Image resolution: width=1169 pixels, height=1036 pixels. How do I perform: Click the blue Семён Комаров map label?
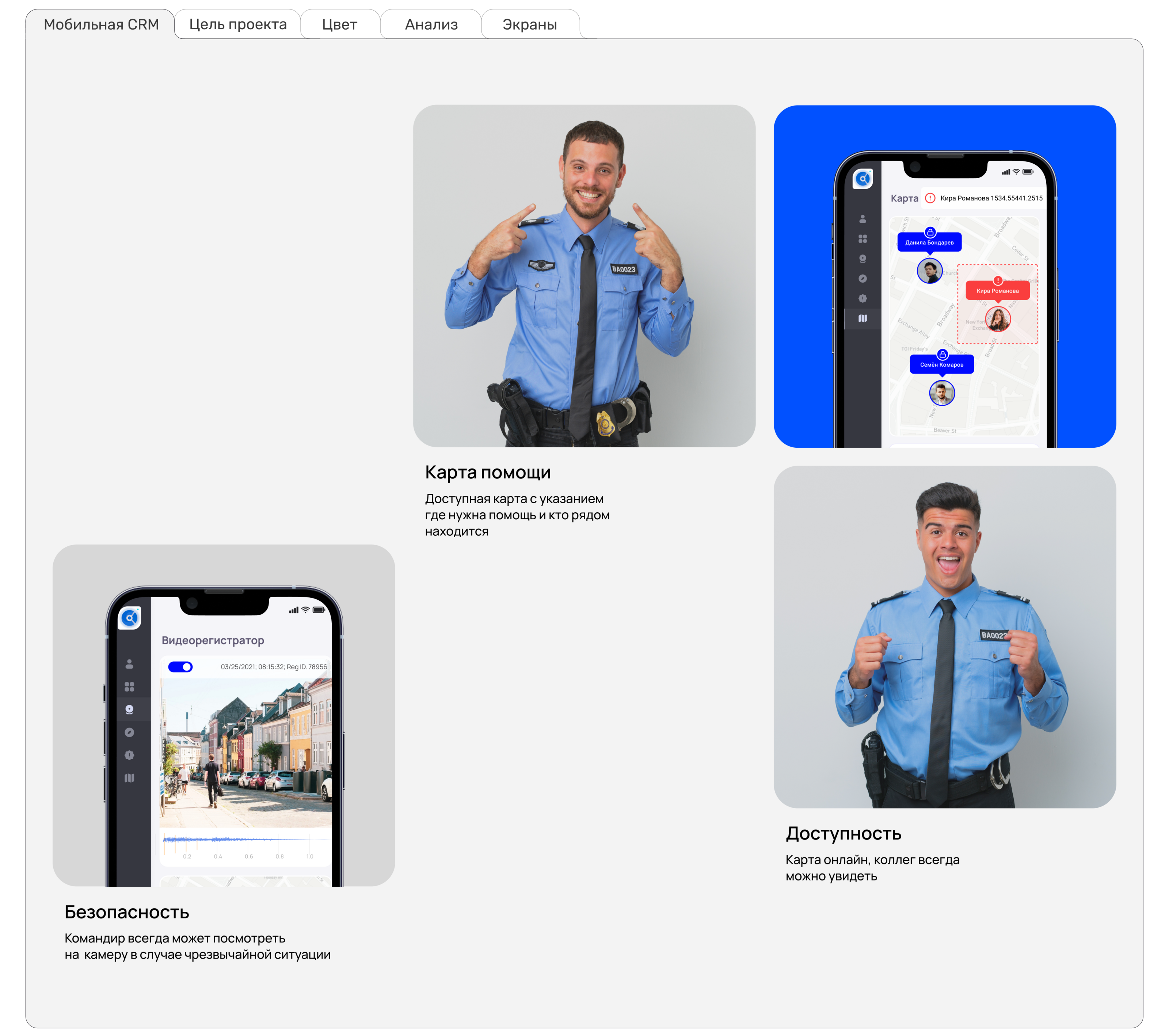[x=941, y=365]
